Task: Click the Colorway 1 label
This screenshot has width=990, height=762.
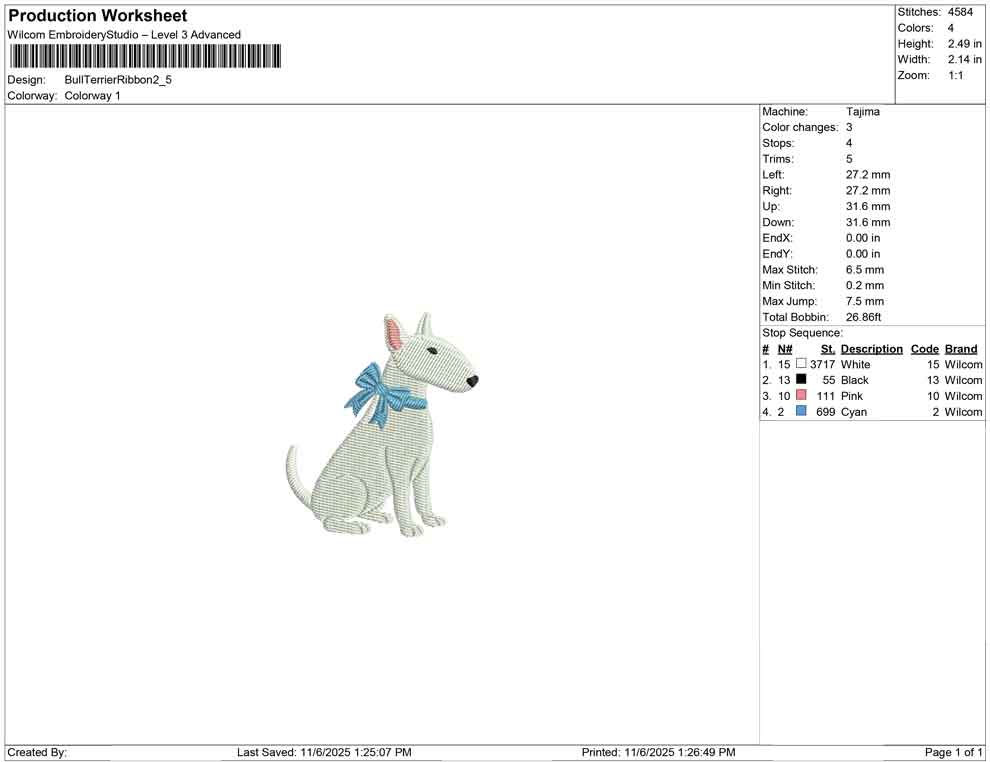Action: pyautogui.click(x=90, y=96)
